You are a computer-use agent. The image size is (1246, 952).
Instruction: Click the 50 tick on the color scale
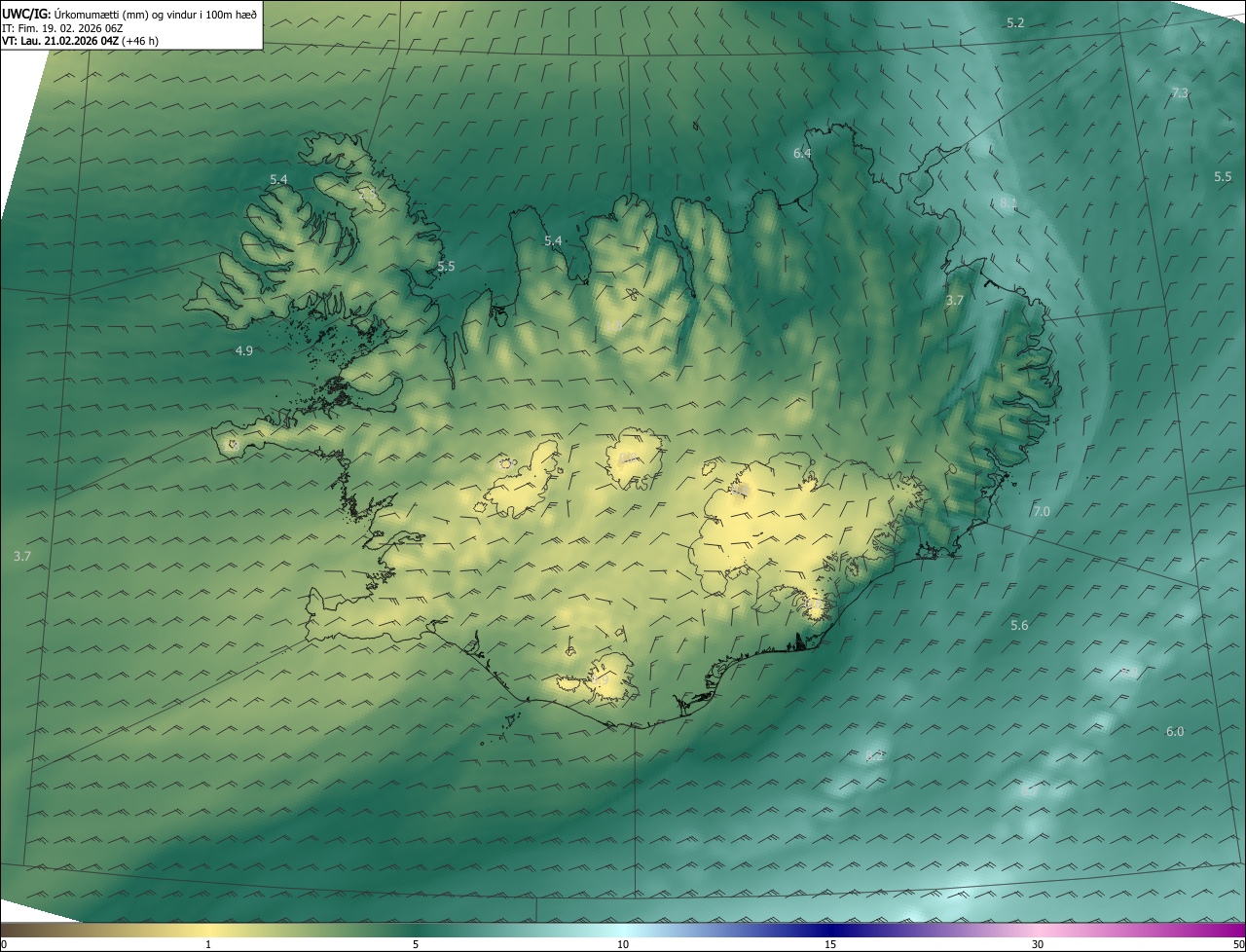pyautogui.click(x=1238, y=944)
